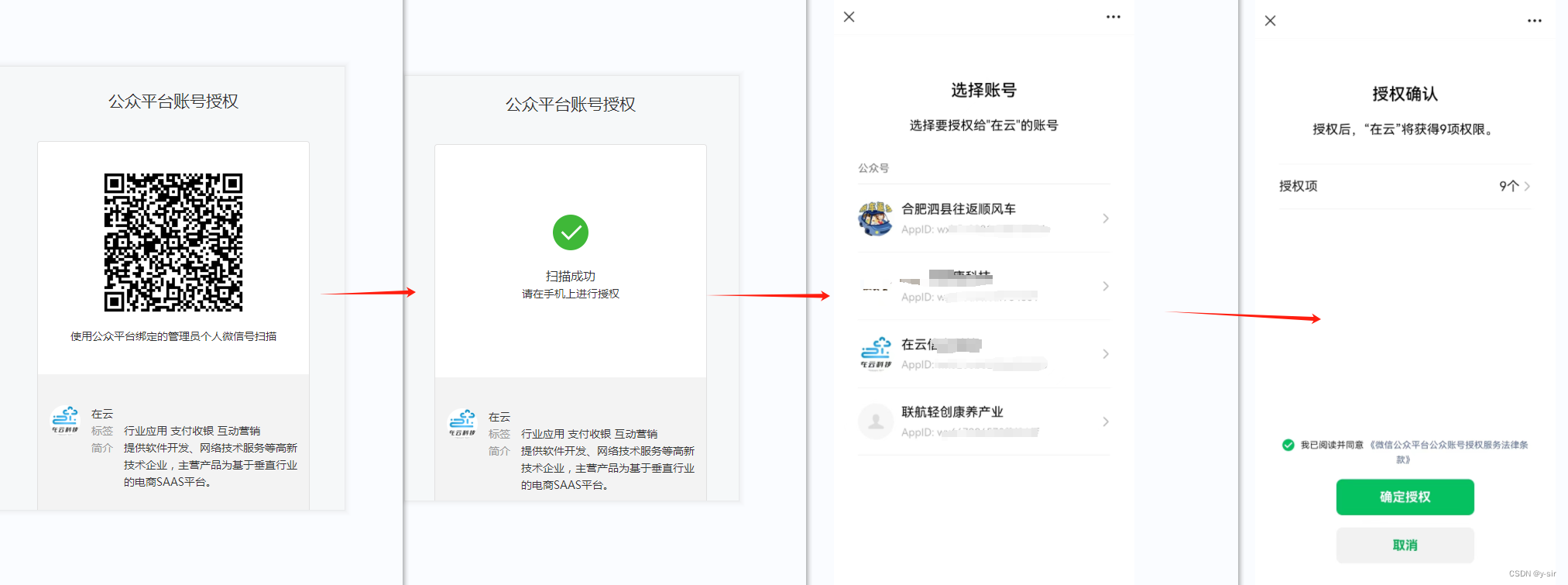Click the 选择要授权给"在云"的账号 subtitle

coord(983,125)
